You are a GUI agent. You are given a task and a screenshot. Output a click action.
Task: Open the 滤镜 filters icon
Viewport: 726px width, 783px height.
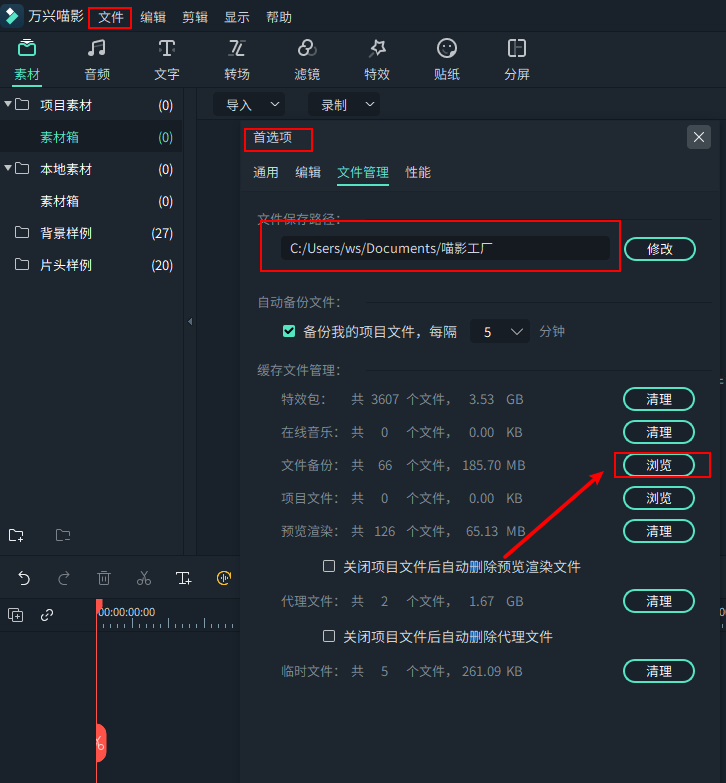coord(307,48)
